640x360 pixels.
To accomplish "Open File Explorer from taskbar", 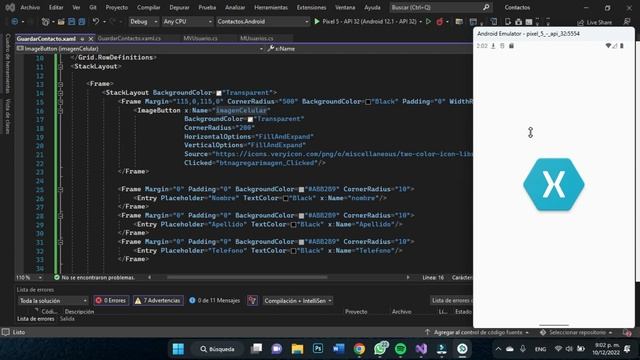I will 298,349.
